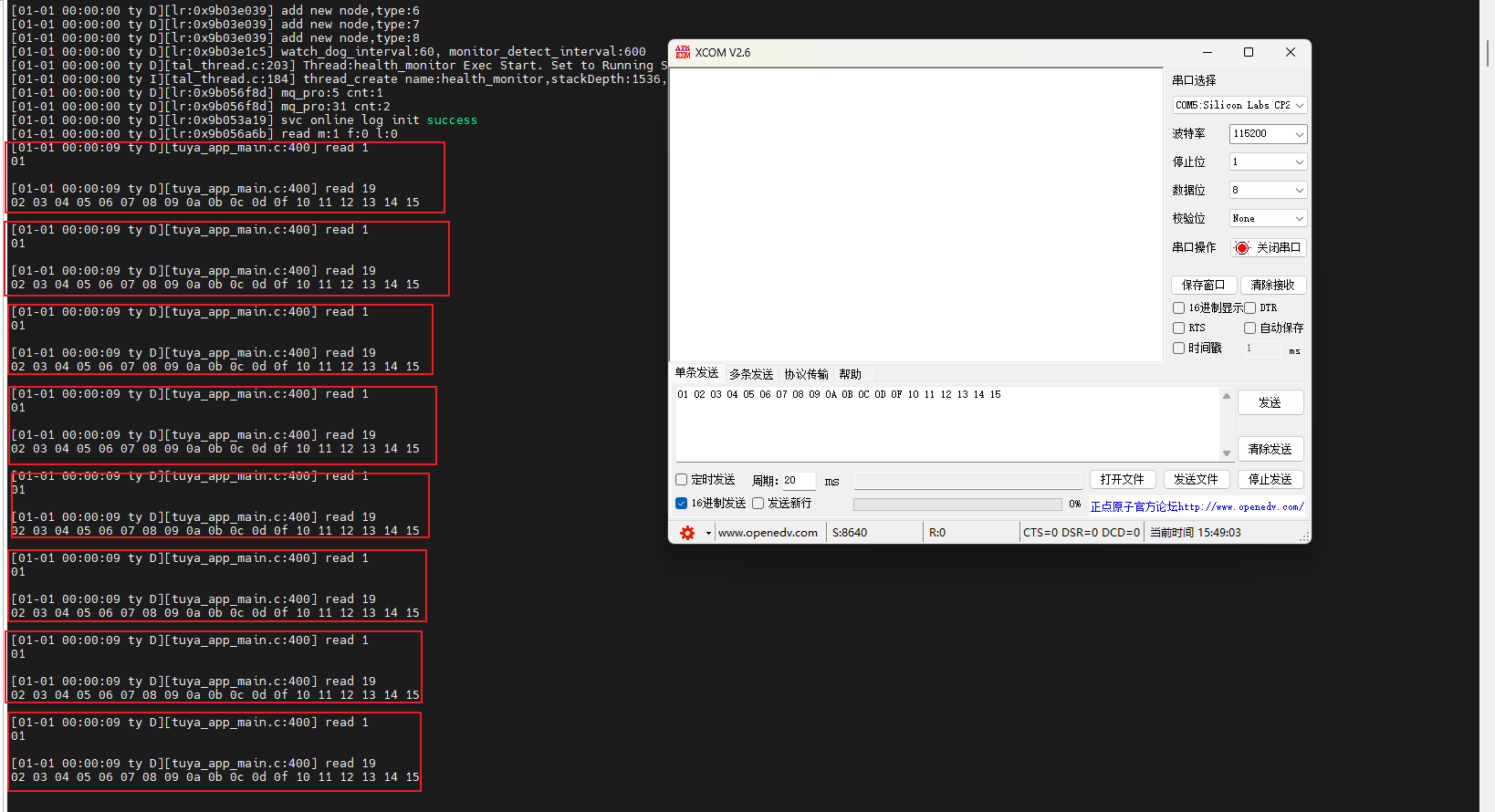Click the red serial port status indicator
Screen dimensions: 1495x812
click(x=1242, y=248)
